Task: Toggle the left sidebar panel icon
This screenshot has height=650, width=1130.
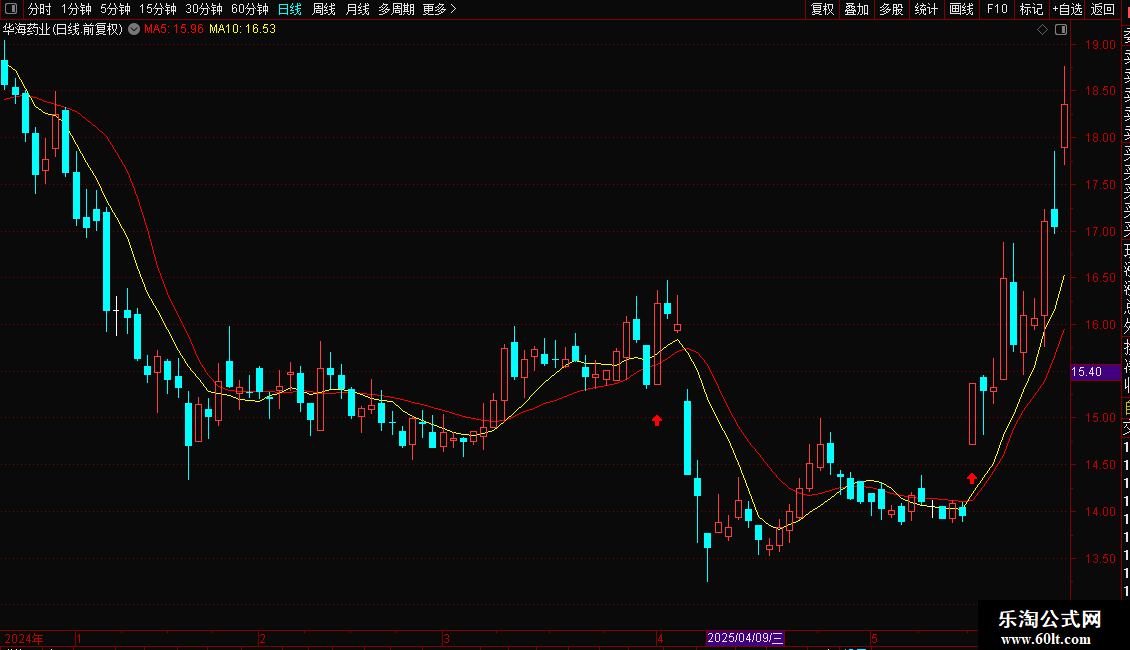Action: point(11,9)
